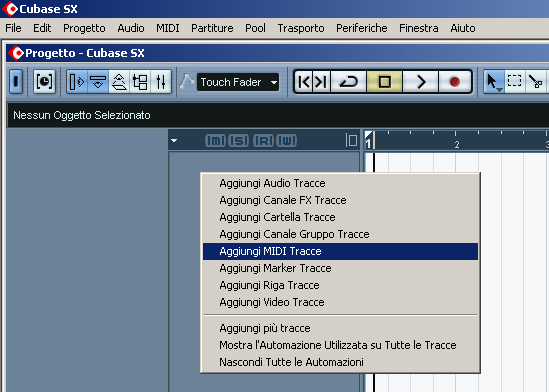Viewport: 549px width, 392px height.
Task: Click the red Record button
Action: tap(454, 82)
